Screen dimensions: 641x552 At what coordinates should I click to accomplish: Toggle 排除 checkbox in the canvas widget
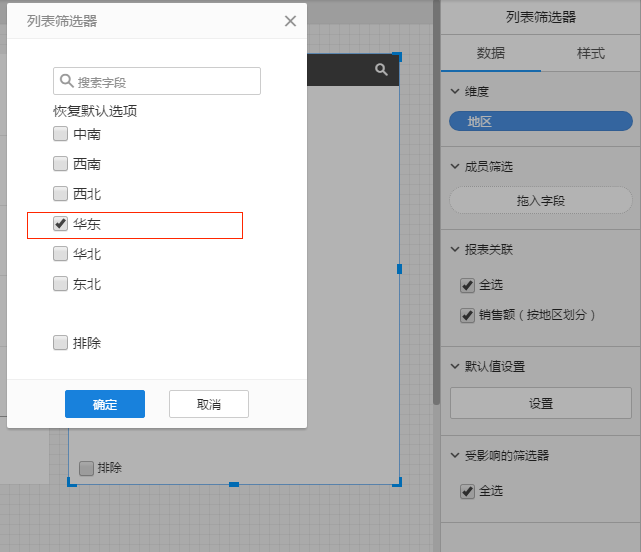tap(86, 468)
